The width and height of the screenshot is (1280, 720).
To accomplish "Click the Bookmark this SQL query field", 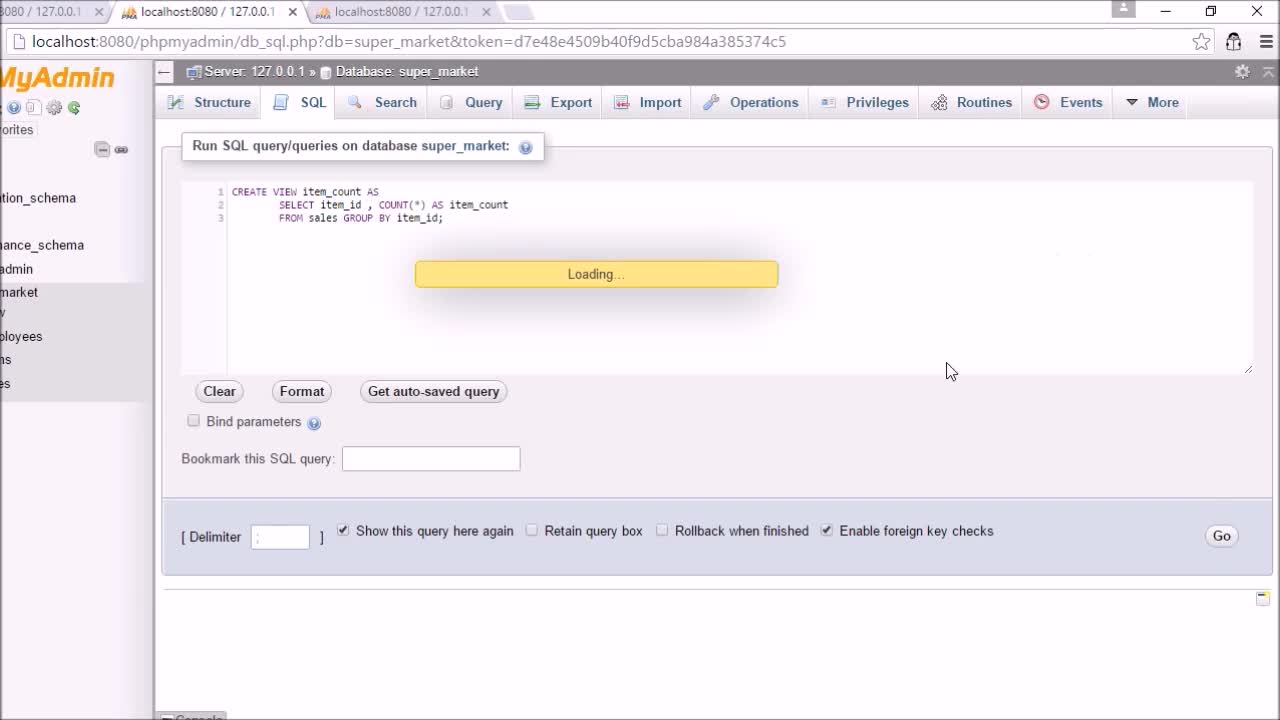I will pos(431,458).
